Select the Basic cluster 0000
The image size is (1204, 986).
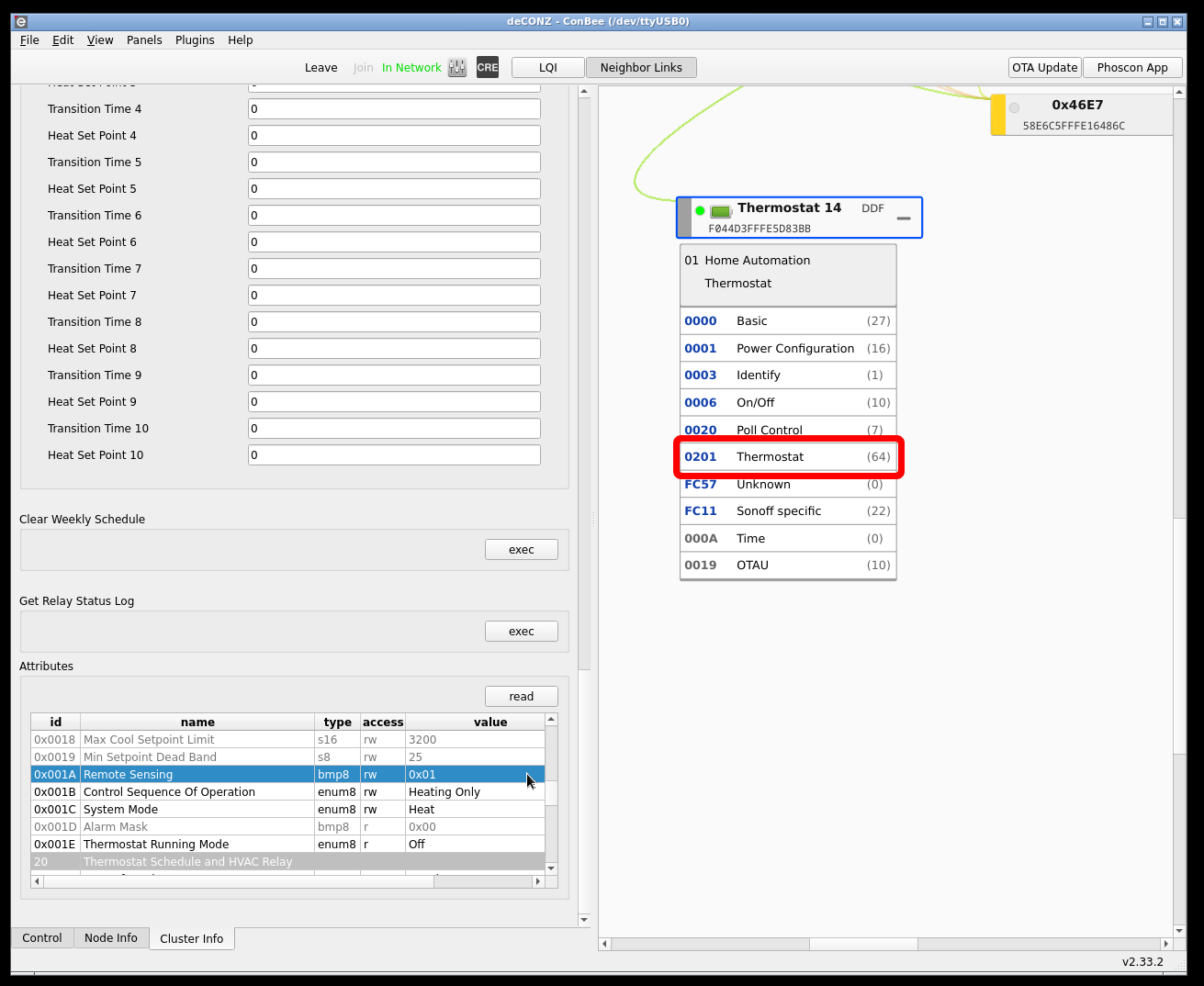tap(788, 321)
